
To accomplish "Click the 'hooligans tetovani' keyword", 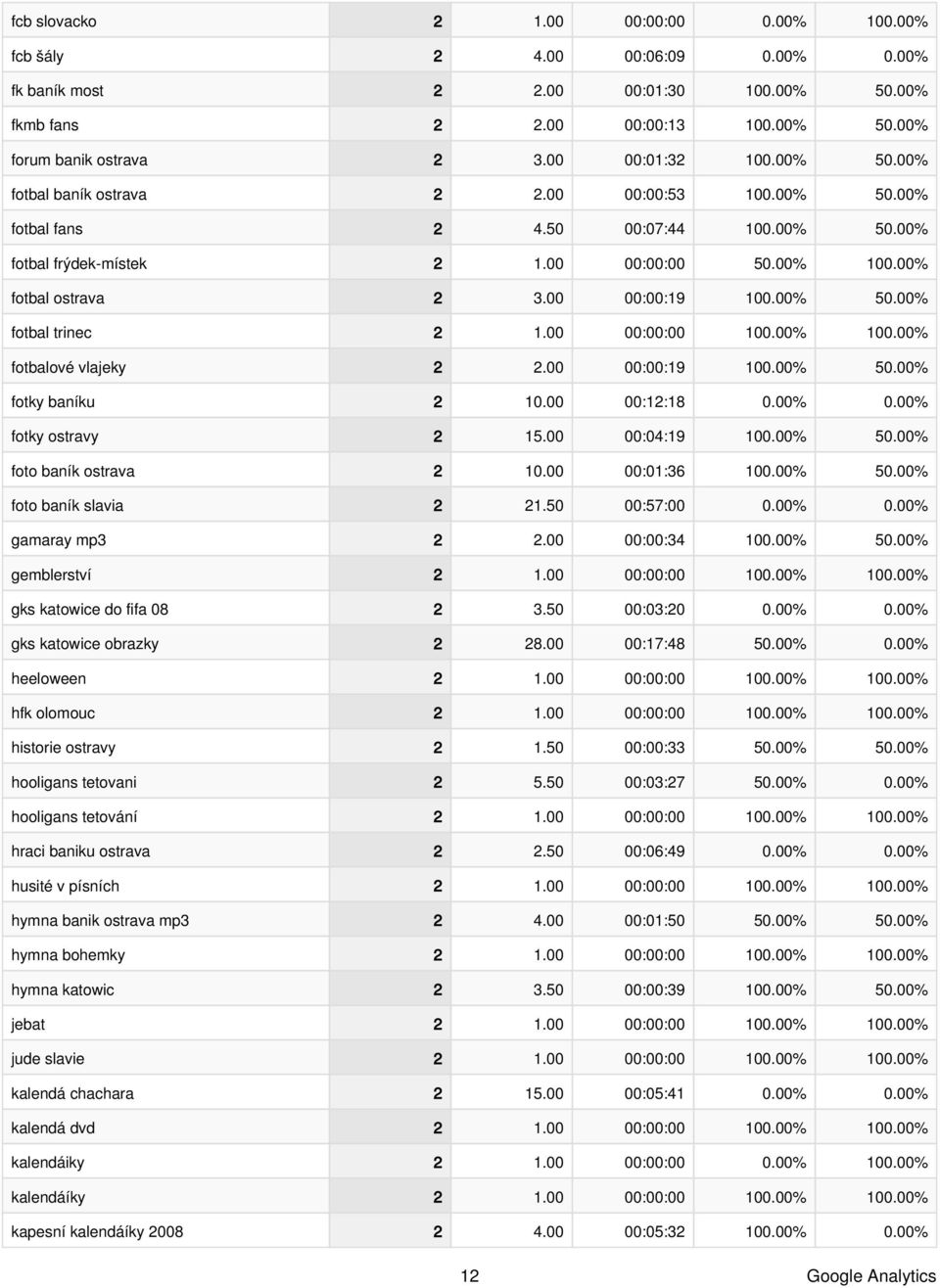I will [x=74, y=782].
